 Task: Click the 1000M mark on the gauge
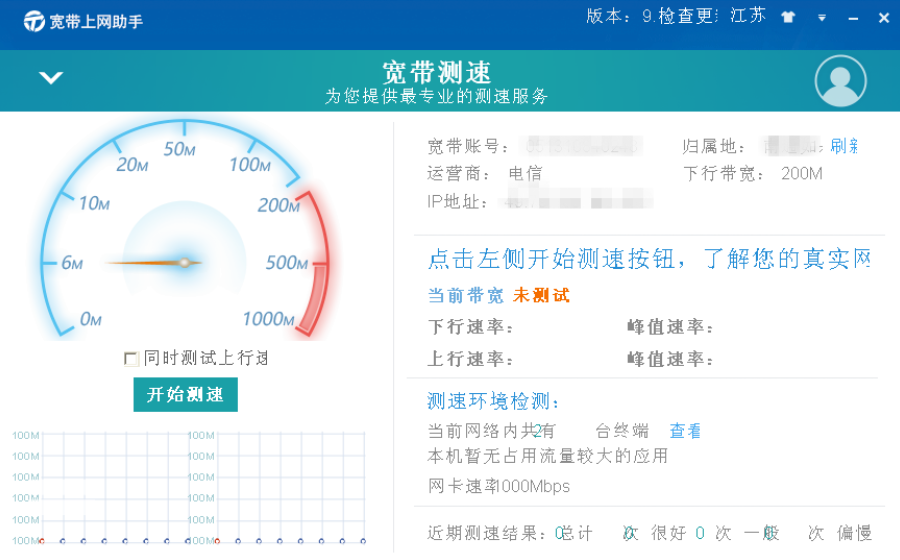269,319
